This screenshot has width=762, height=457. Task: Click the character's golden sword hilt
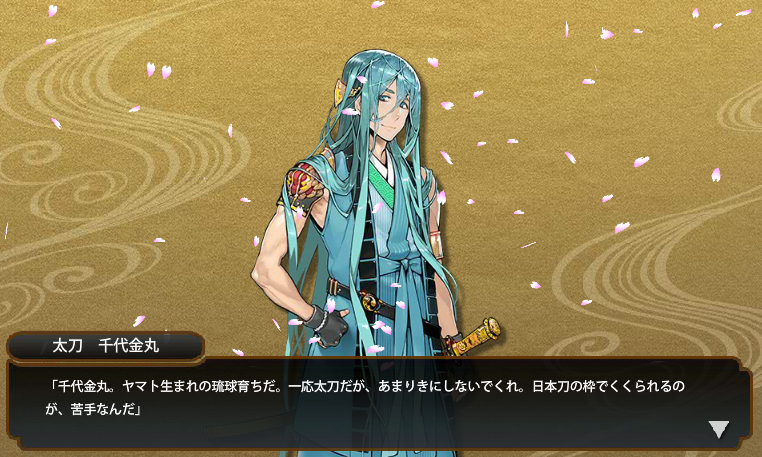point(477,334)
